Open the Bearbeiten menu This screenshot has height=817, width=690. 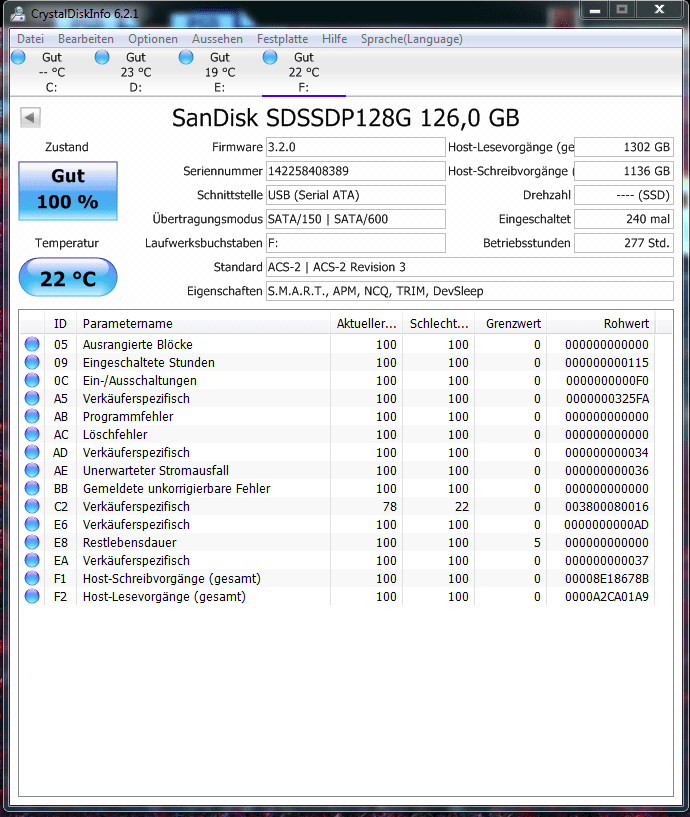(x=86, y=39)
